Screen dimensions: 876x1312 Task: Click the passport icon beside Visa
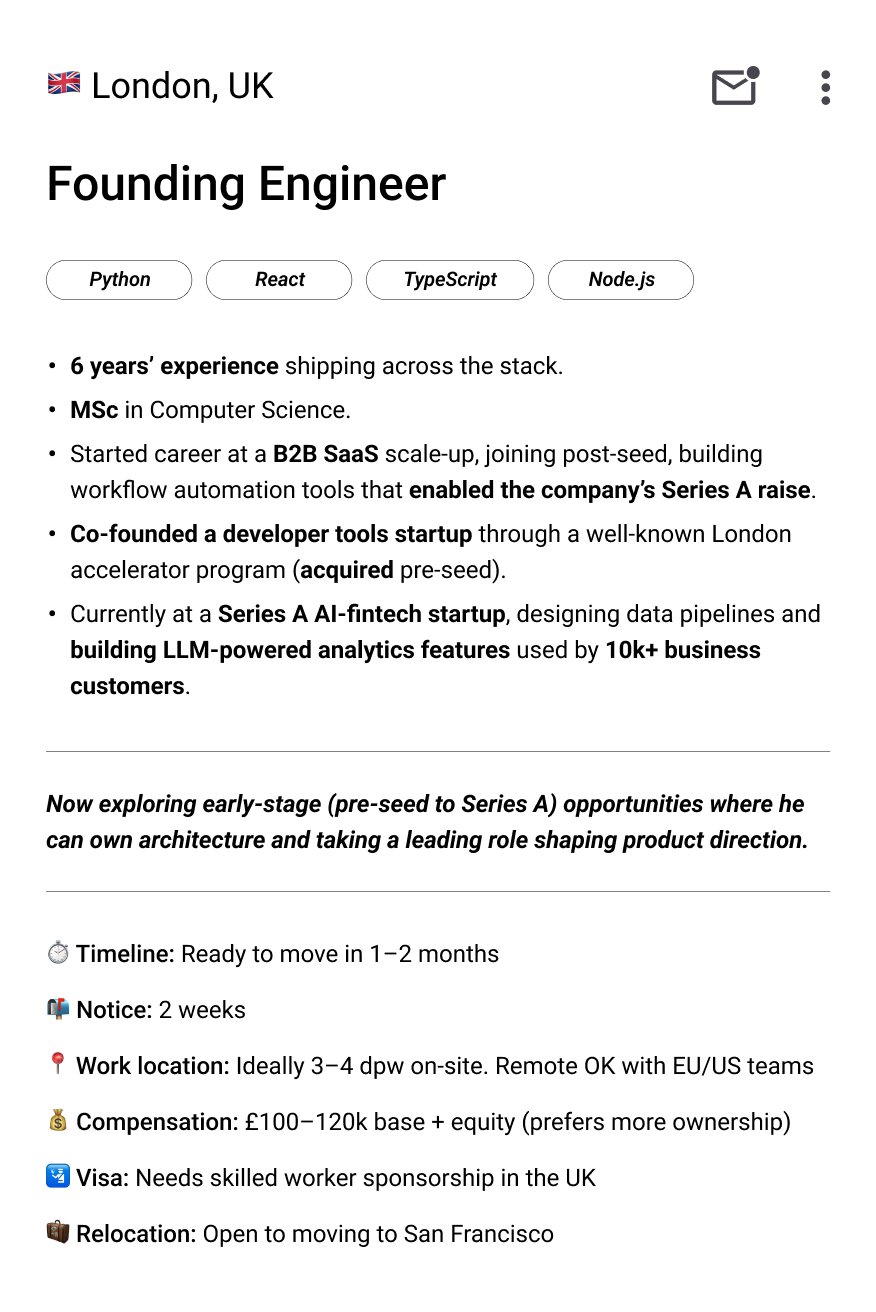(58, 1177)
